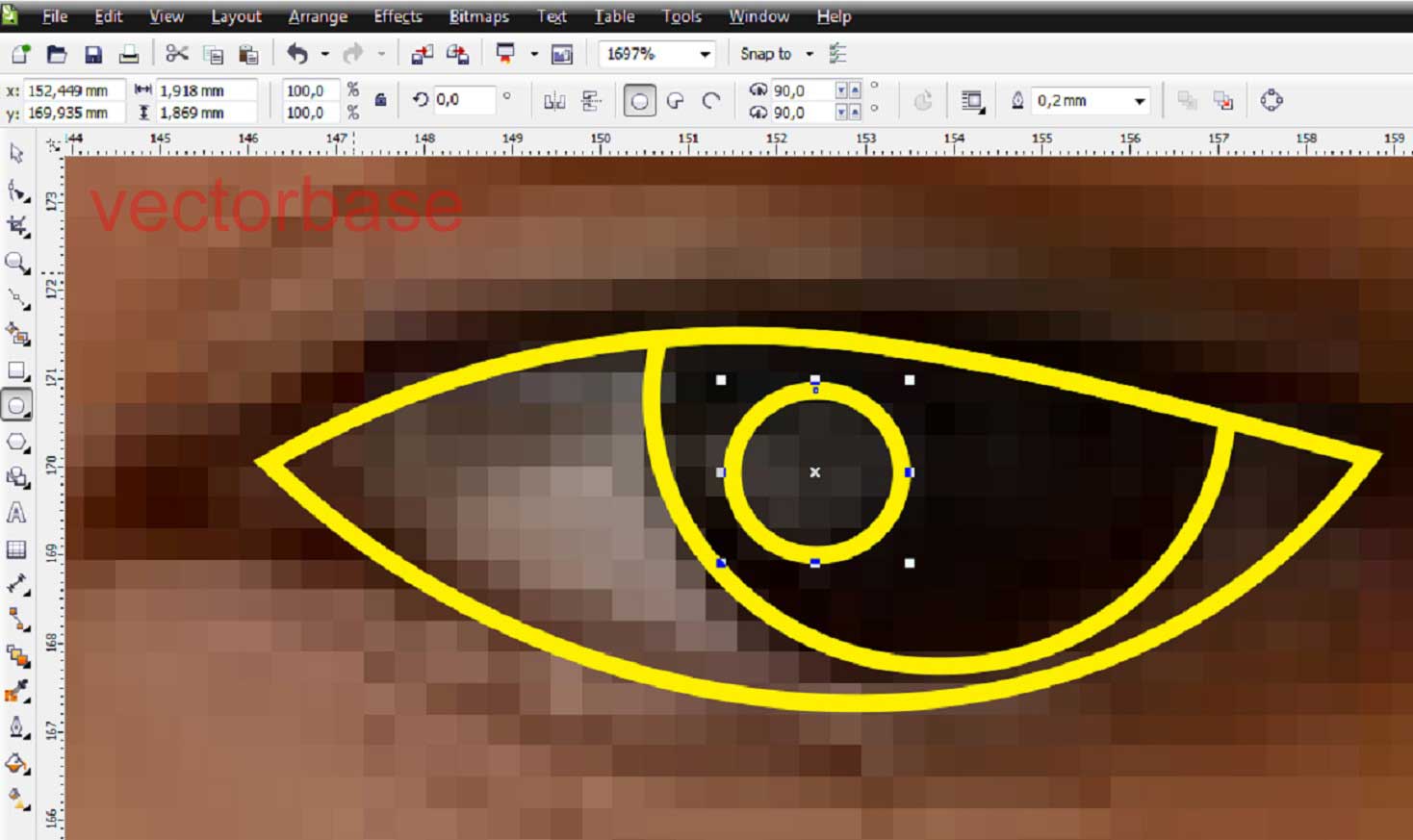The height and width of the screenshot is (840, 1413).
Task: Switch the shape to Arc mode
Action: click(x=711, y=99)
